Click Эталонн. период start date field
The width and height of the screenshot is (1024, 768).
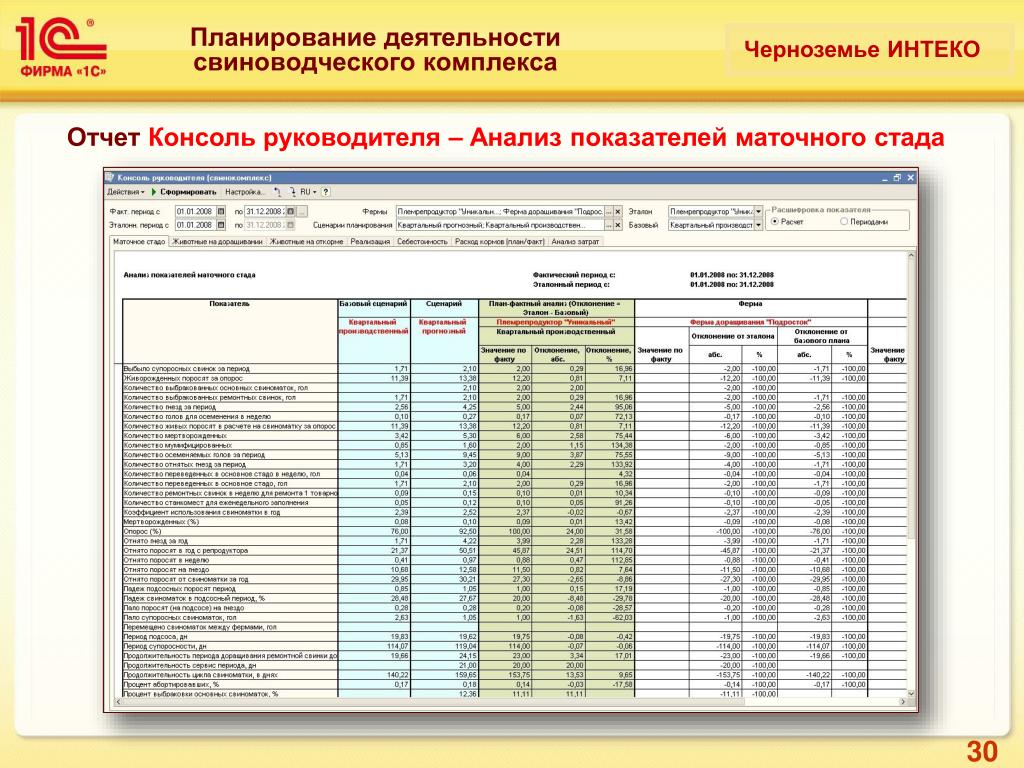pos(195,225)
